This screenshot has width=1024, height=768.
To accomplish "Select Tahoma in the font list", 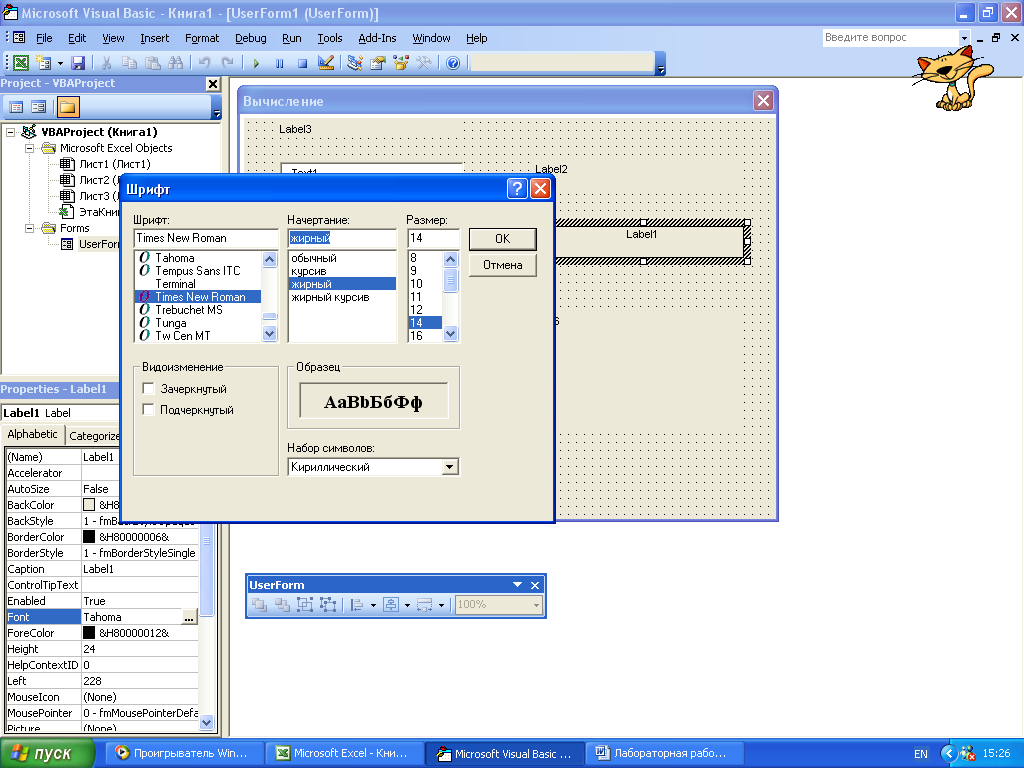I will 175,258.
